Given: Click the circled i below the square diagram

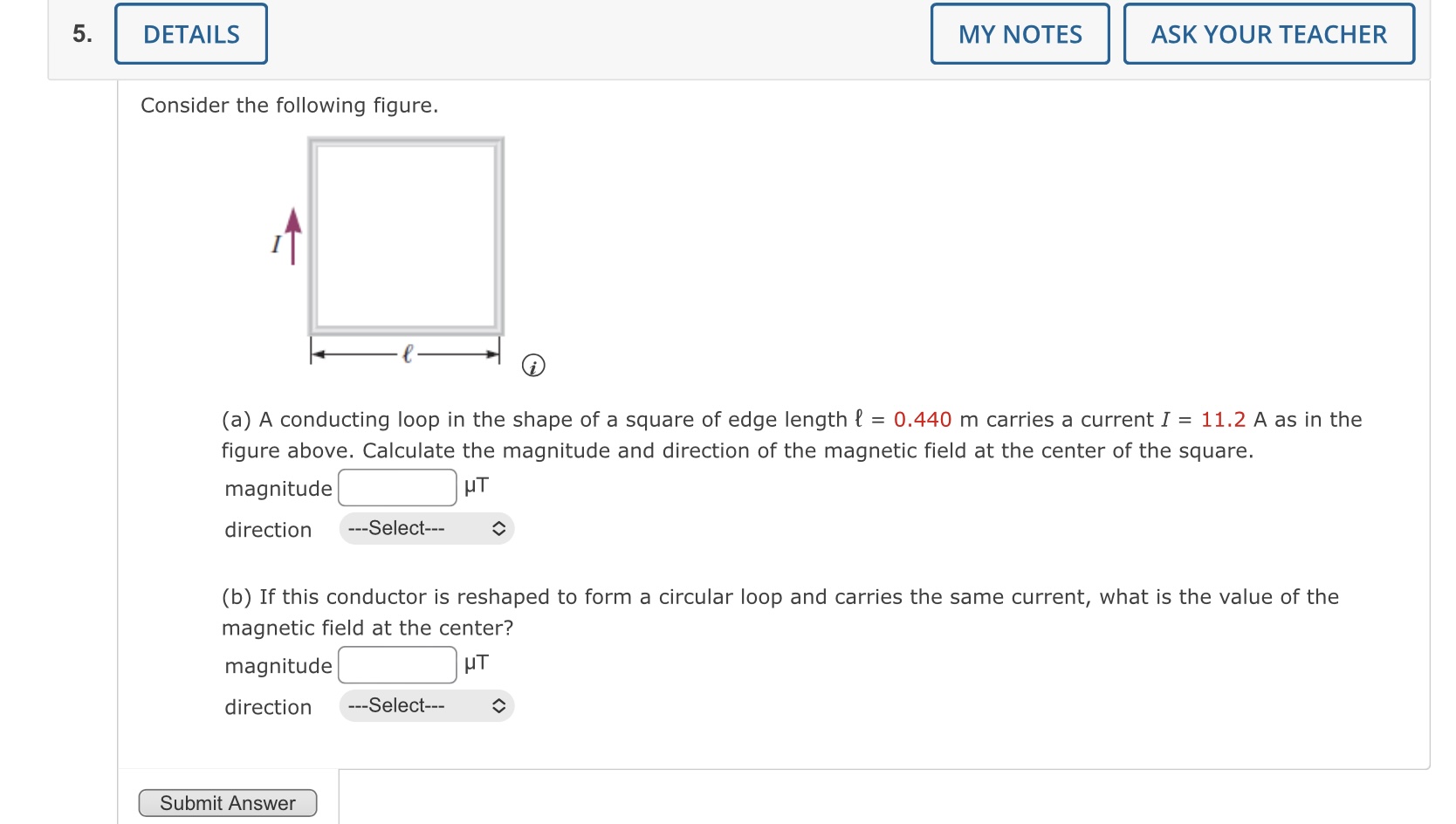Looking at the screenshot, I should tap(532, 366).
